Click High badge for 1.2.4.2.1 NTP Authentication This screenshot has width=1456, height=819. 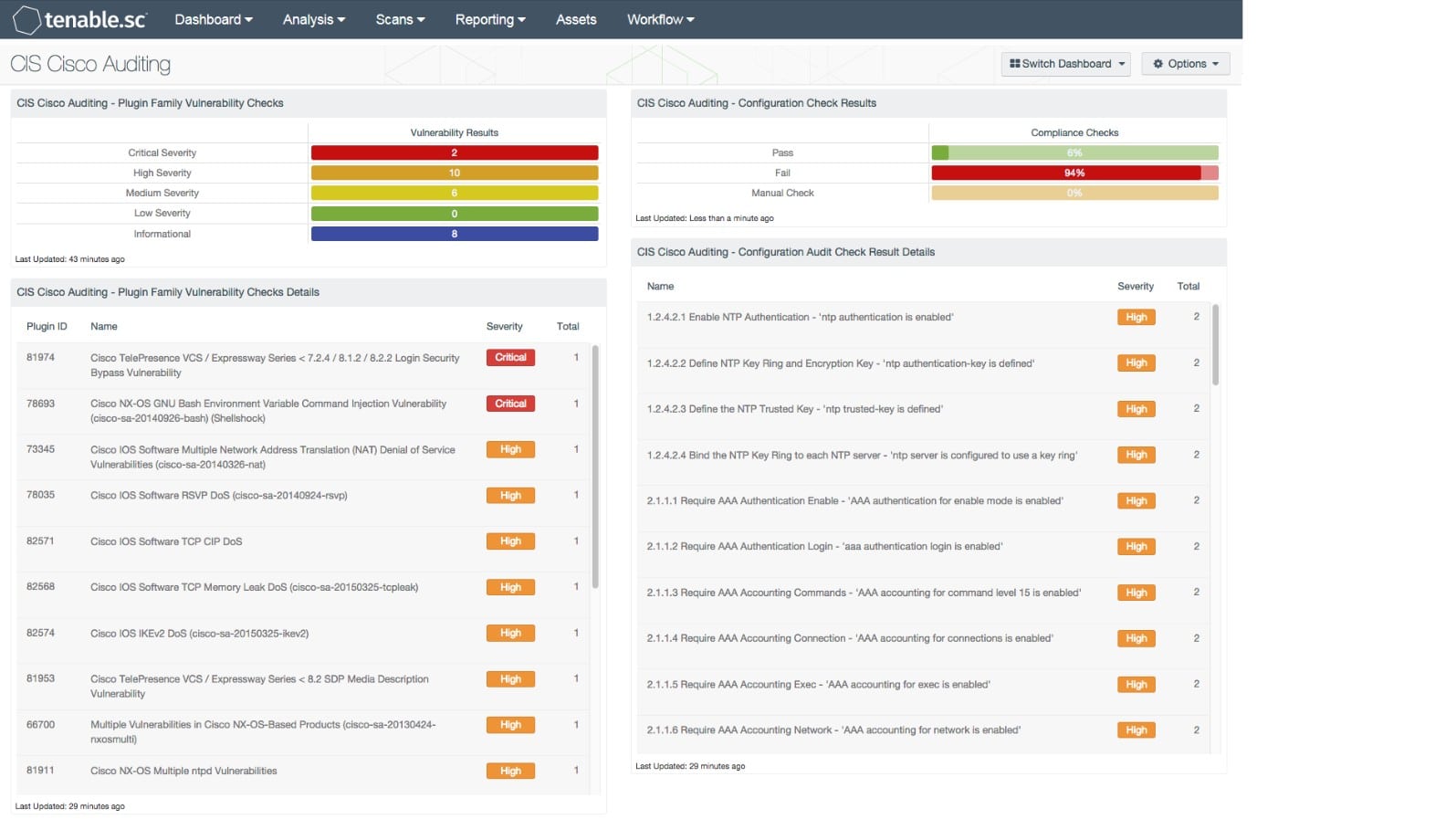[x=1137, y=317]
